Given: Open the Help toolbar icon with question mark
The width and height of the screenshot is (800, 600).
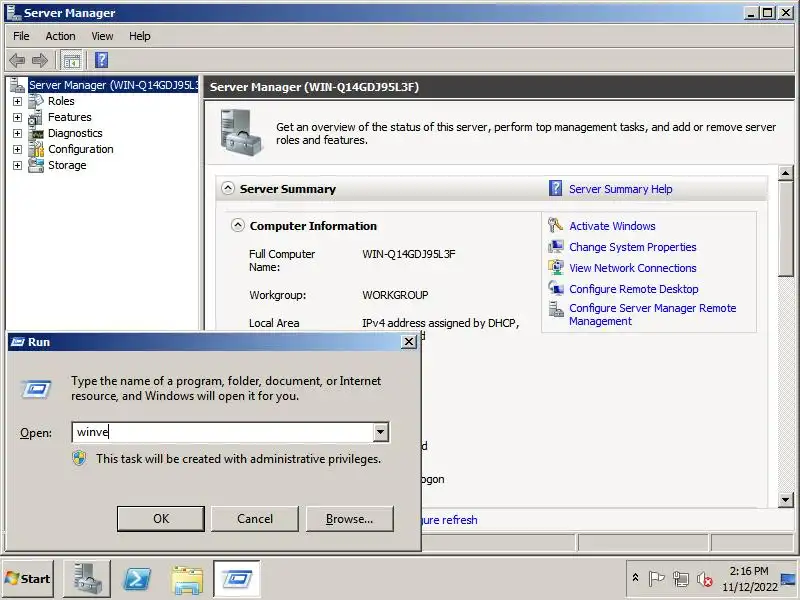Looking at the screenshot, I should (x=102, y=60).
